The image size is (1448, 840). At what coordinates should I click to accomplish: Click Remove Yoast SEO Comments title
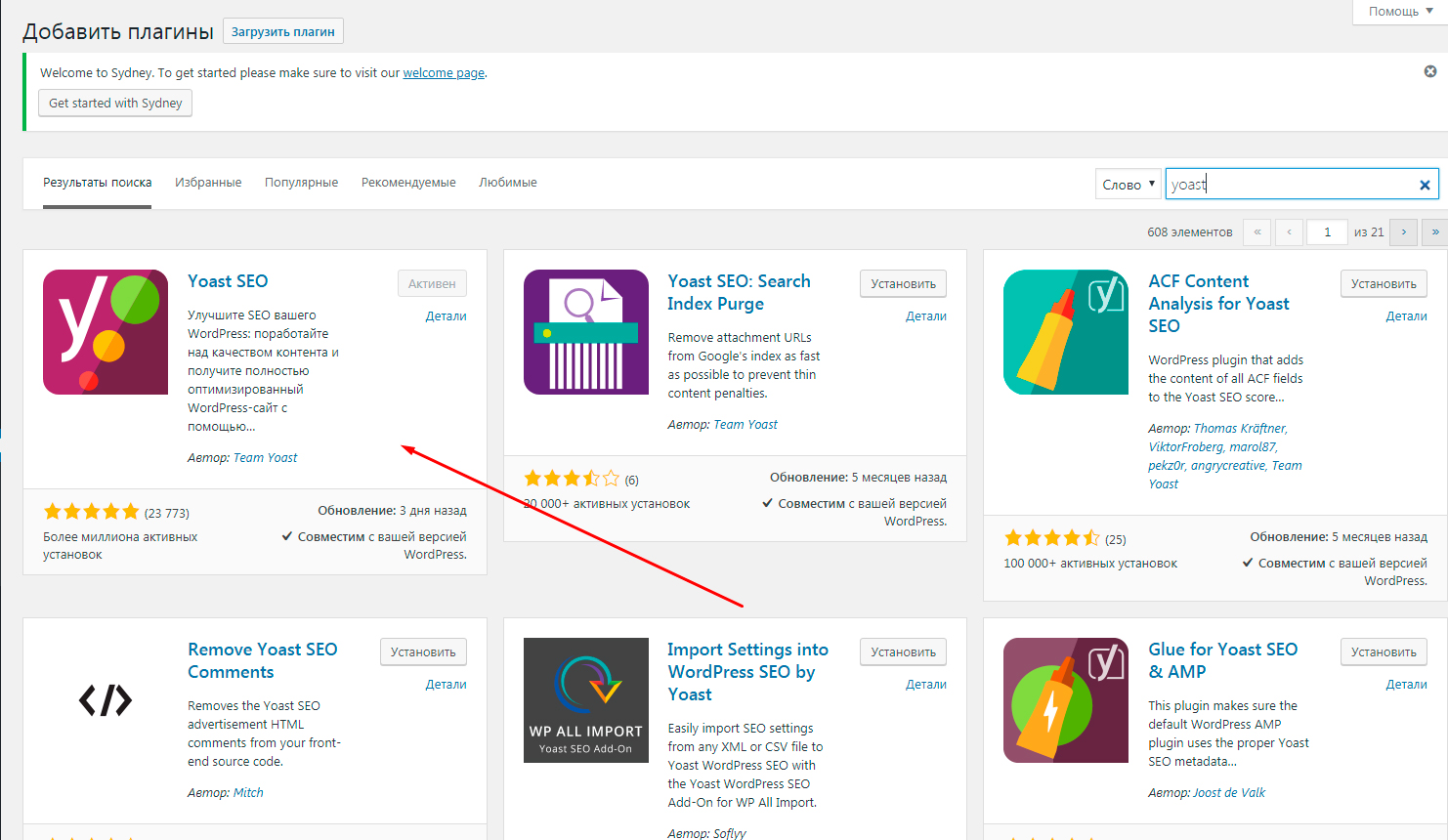pos(263,660)
